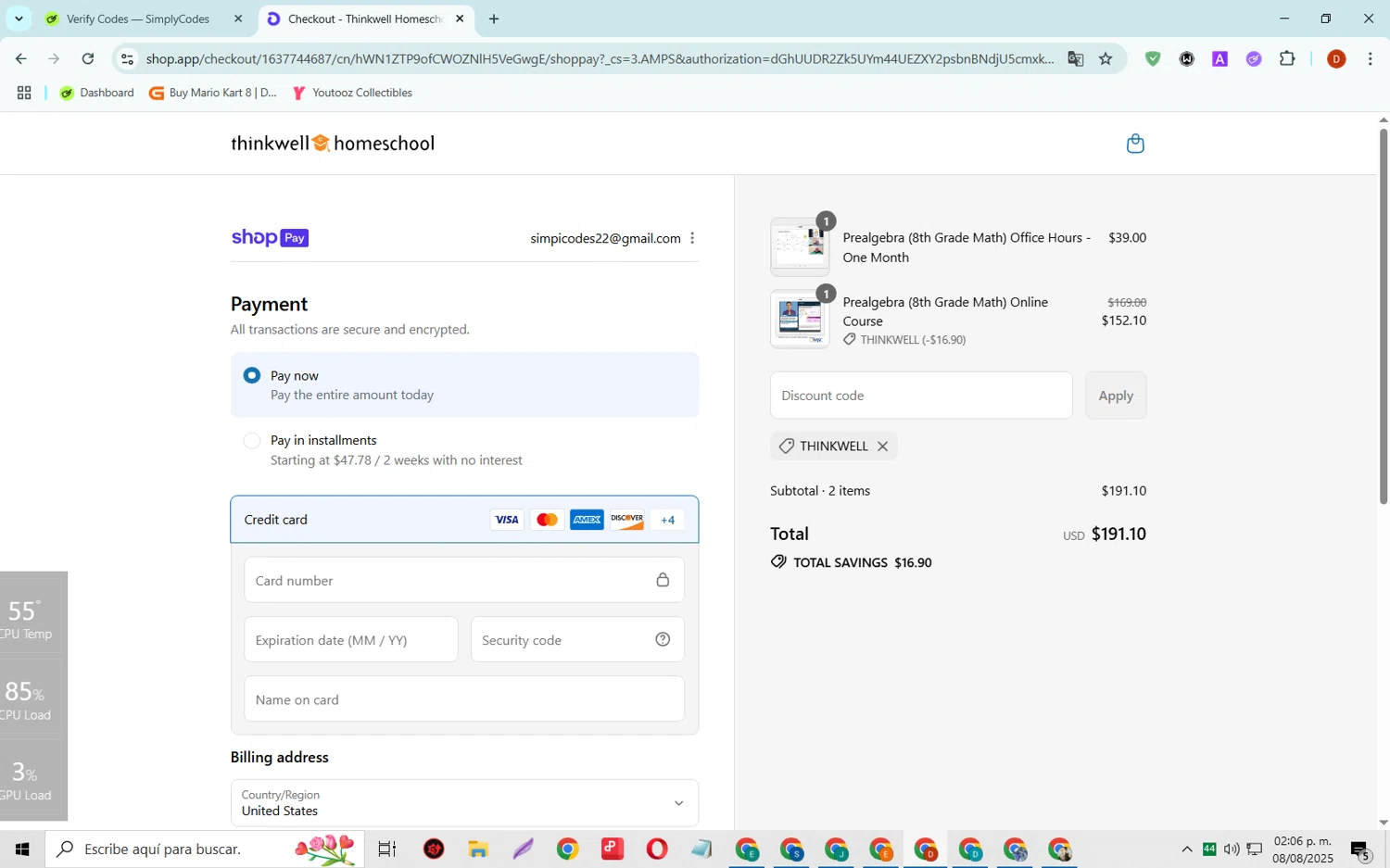Click the Credit card payment header
The width and height of the screenshot is (1390, 868).
click(464, 520)
